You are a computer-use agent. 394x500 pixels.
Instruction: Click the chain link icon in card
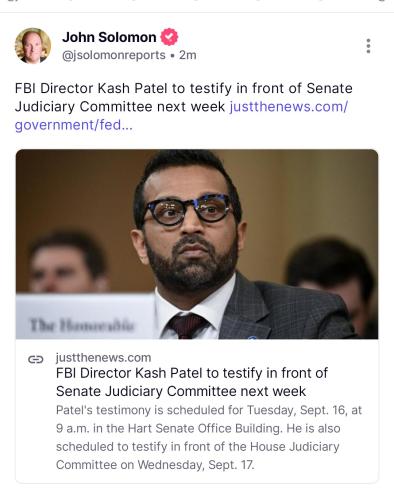(36, 359)
